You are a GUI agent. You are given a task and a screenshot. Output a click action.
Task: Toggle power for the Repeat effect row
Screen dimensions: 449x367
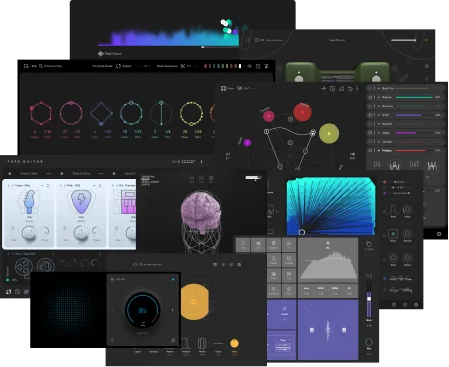pos(370,97)
